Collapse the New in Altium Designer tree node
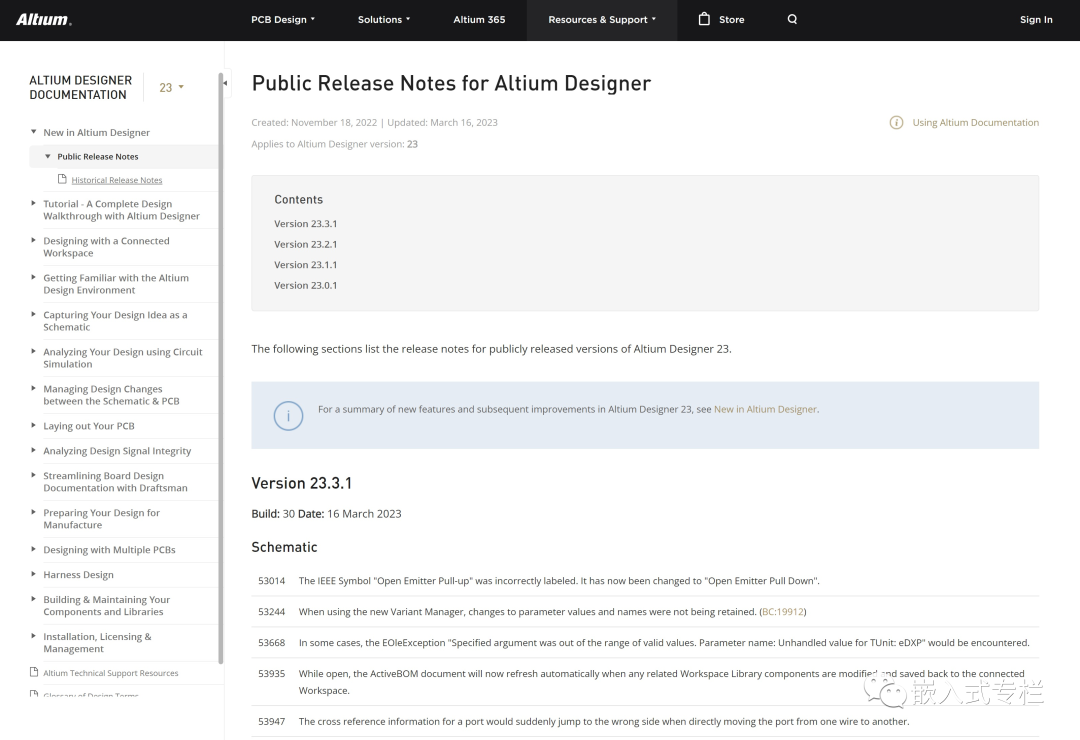1080x740 pixels. pyautogui.click(x=33, y=132)
